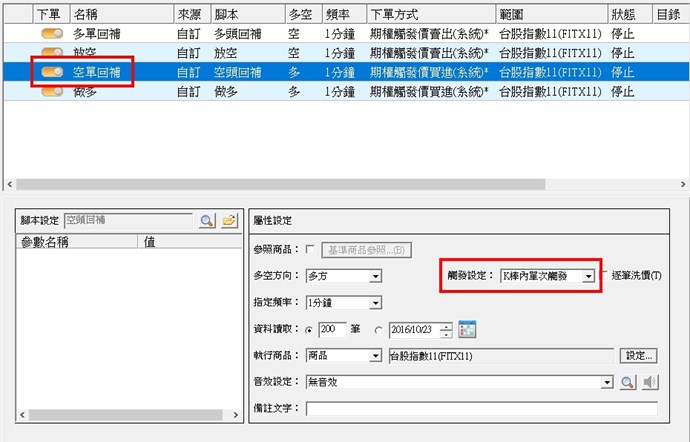690x442 pixels.
Task: Sort by the 頻率 column header
Action: pos(344,15)
